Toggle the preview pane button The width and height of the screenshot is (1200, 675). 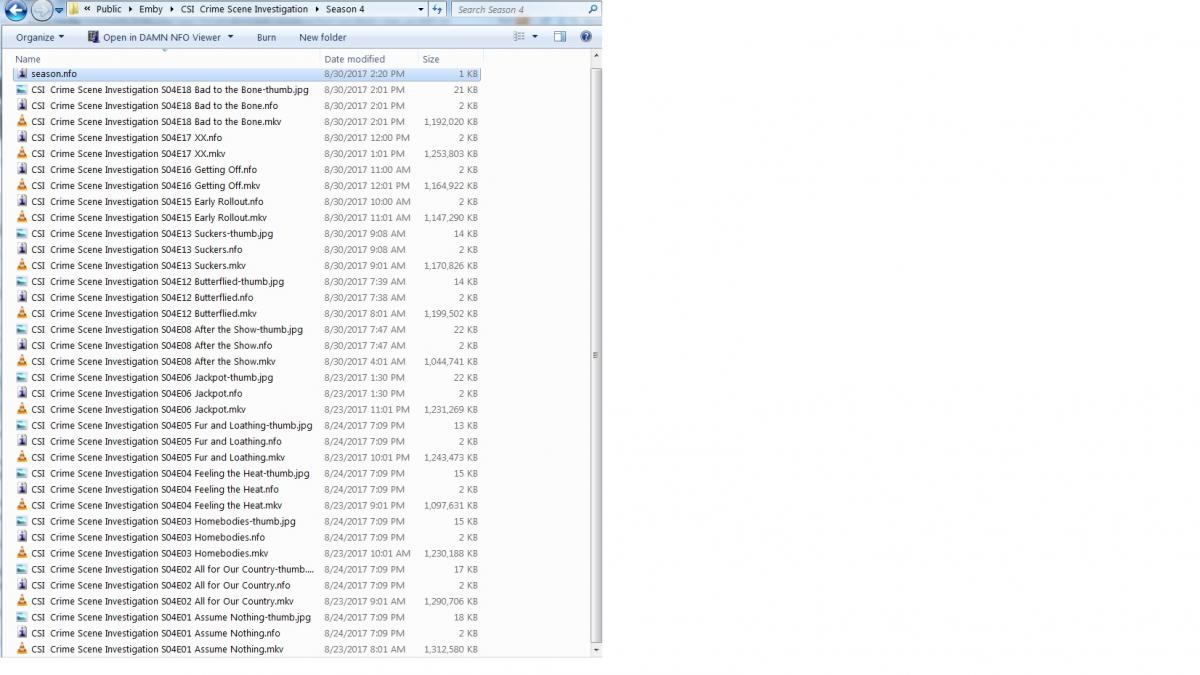[x=560, y=37]
